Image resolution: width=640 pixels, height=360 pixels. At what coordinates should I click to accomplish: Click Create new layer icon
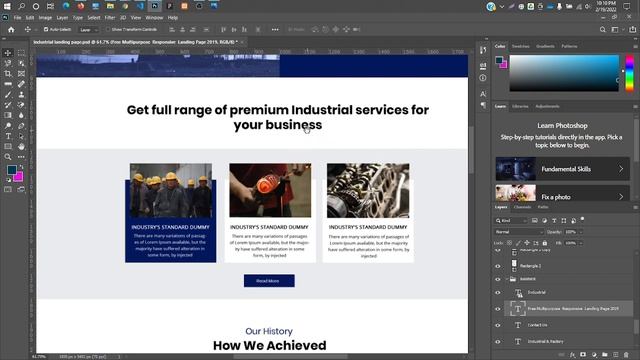coord(616,355)
